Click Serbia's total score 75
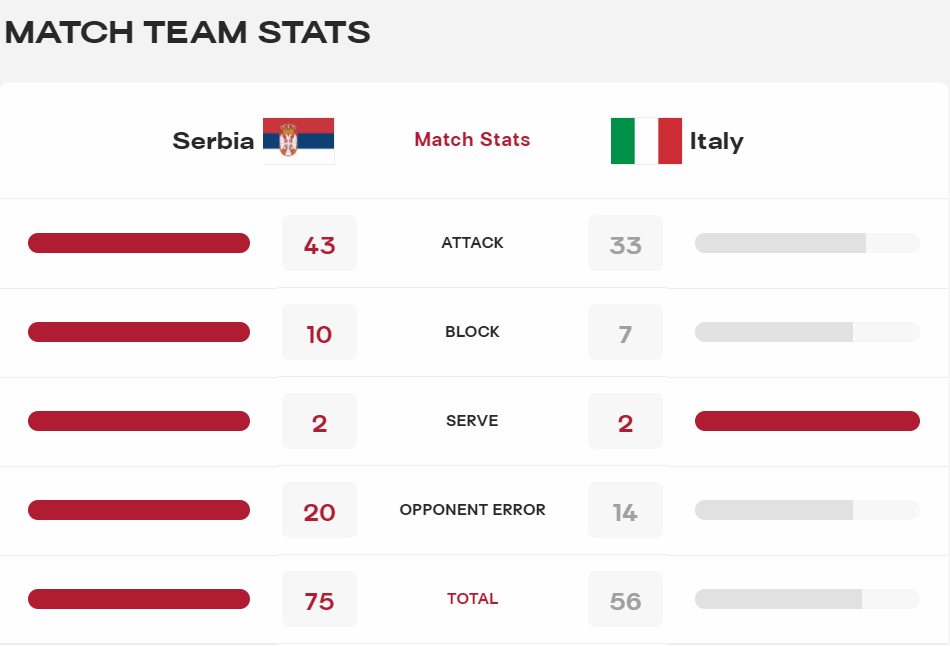Screen dimensions: 950x646 (x=319, y=600)
